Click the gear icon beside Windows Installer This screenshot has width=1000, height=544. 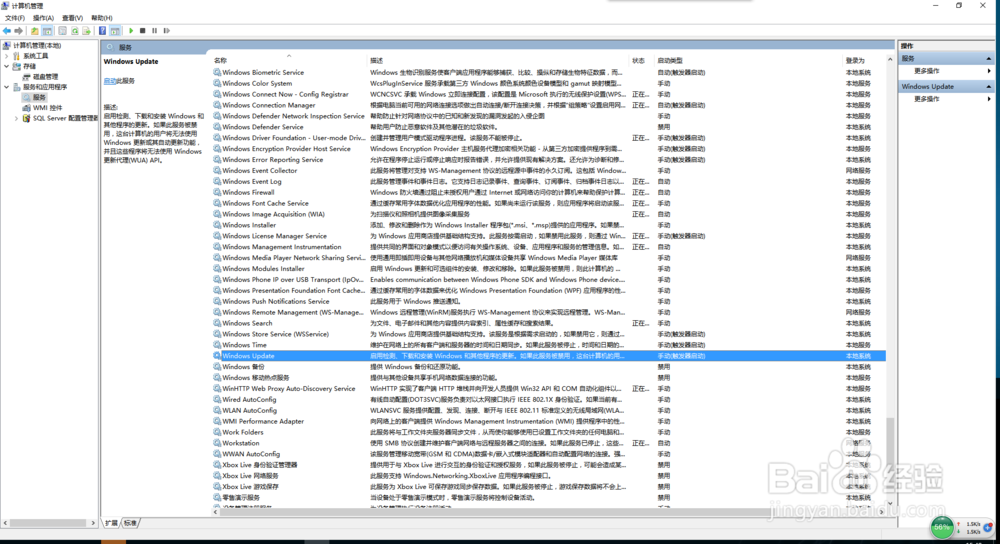[x=217, y=225]
